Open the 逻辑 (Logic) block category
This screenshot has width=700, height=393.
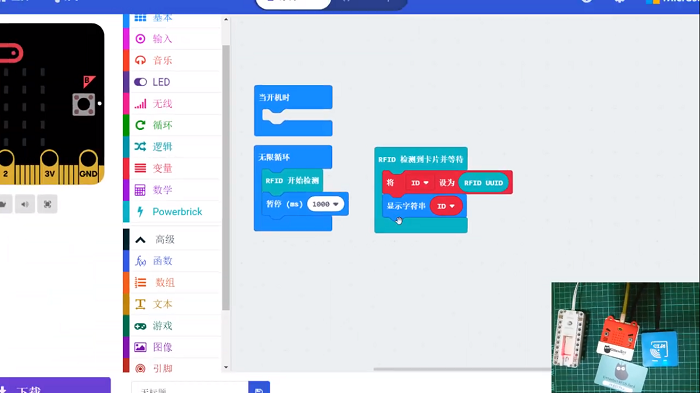172,146
